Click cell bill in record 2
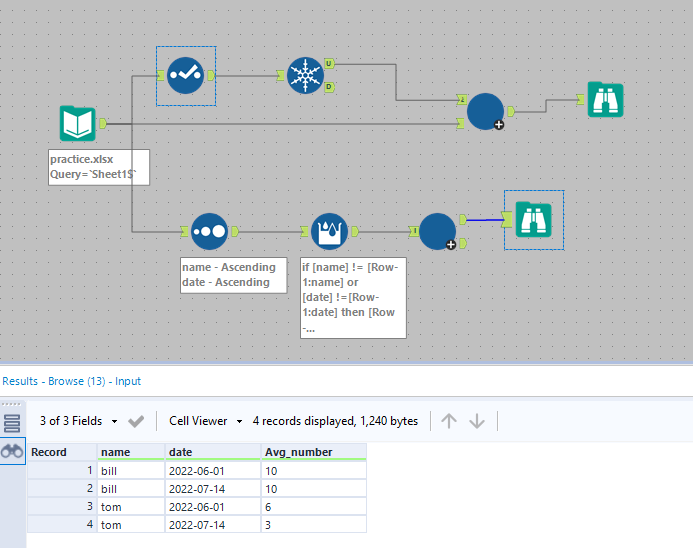 [x=131, y=489]
